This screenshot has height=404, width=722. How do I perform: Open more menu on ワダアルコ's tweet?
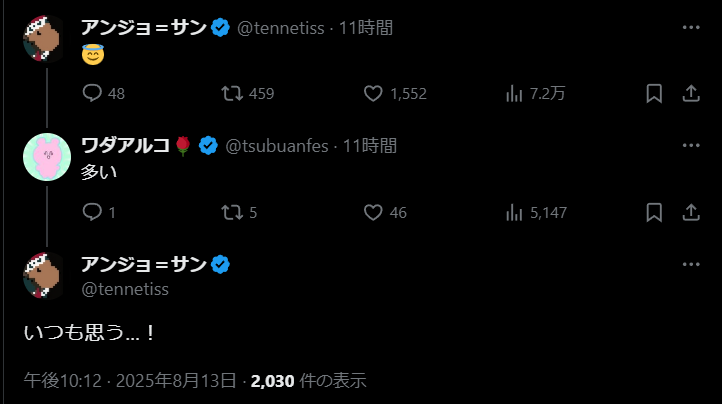pyautogui.click(x=690, y=146)
